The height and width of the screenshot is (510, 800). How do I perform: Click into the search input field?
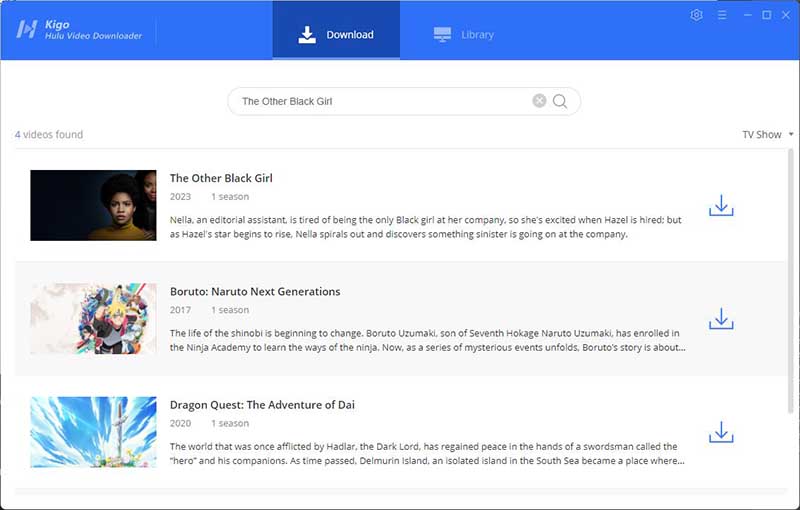[x=385, y=101]
